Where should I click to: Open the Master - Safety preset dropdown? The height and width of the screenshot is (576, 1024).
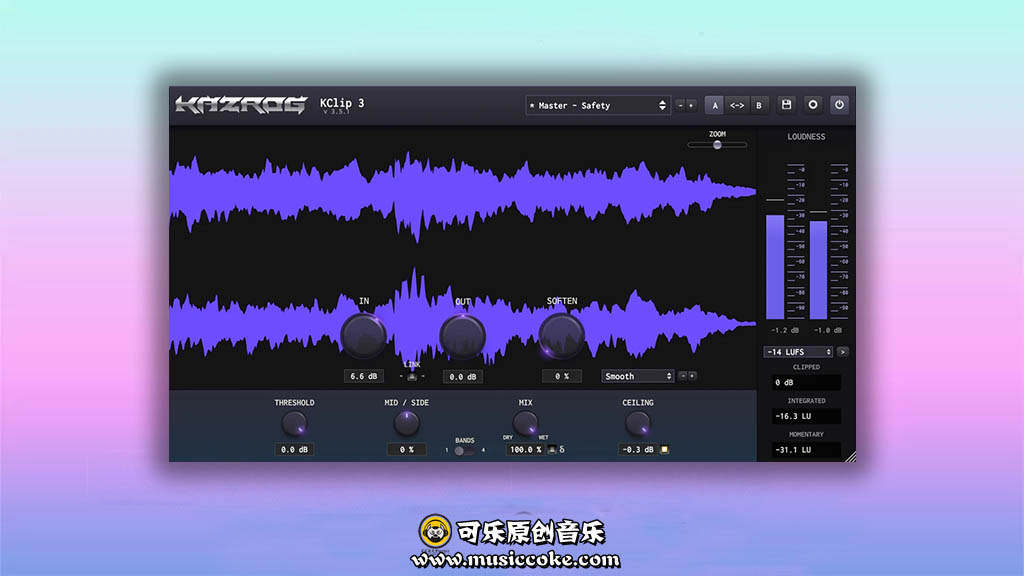pos(598,105)
